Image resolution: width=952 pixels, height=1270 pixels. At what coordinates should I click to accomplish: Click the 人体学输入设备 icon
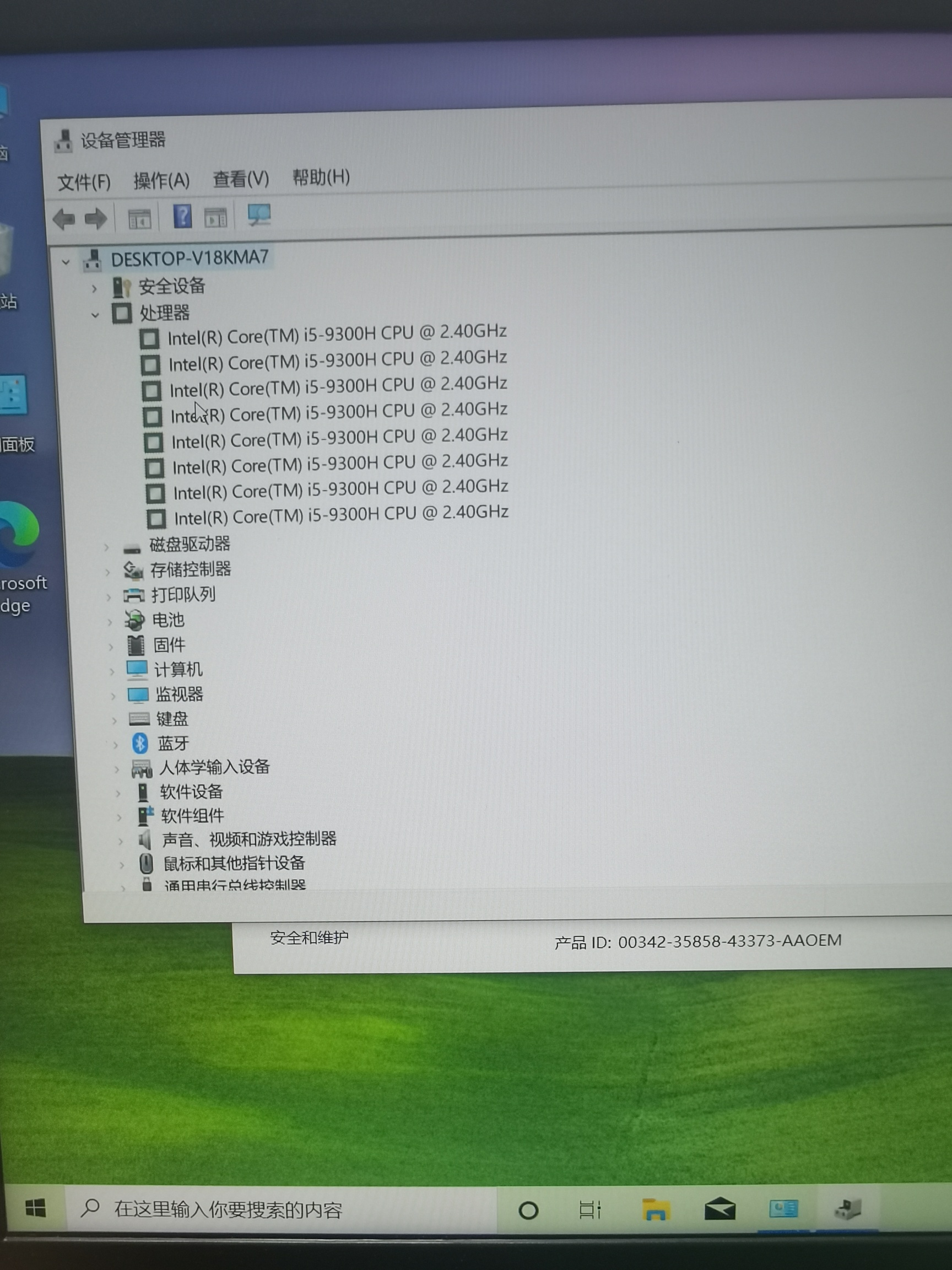pos(142,768)
